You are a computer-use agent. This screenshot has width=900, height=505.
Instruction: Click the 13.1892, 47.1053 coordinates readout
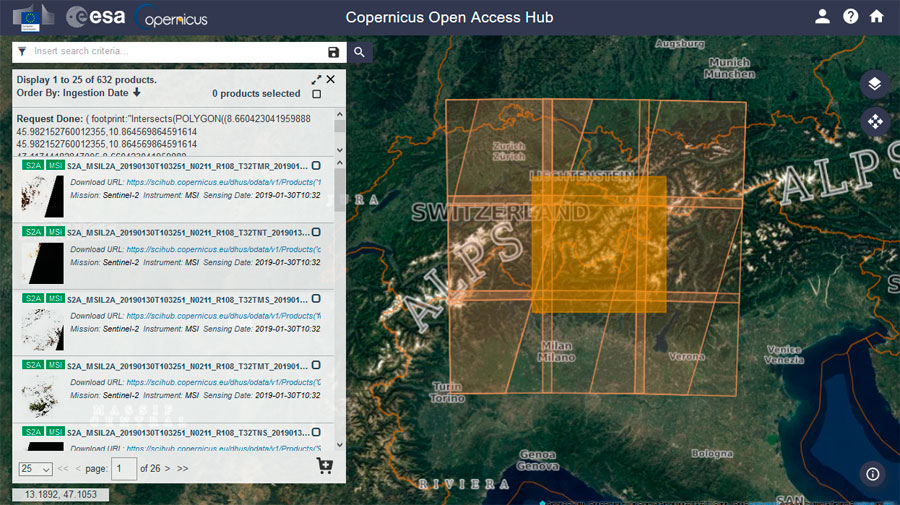pyautogui.click(x=61, y=495)
